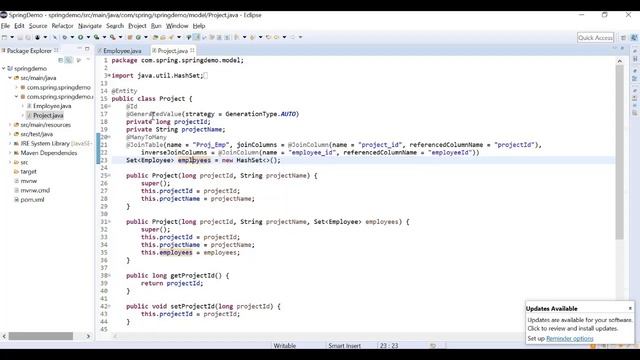Select the Package Explorer view tab
The width and height of the screenshot is (640, 360).
29,51
